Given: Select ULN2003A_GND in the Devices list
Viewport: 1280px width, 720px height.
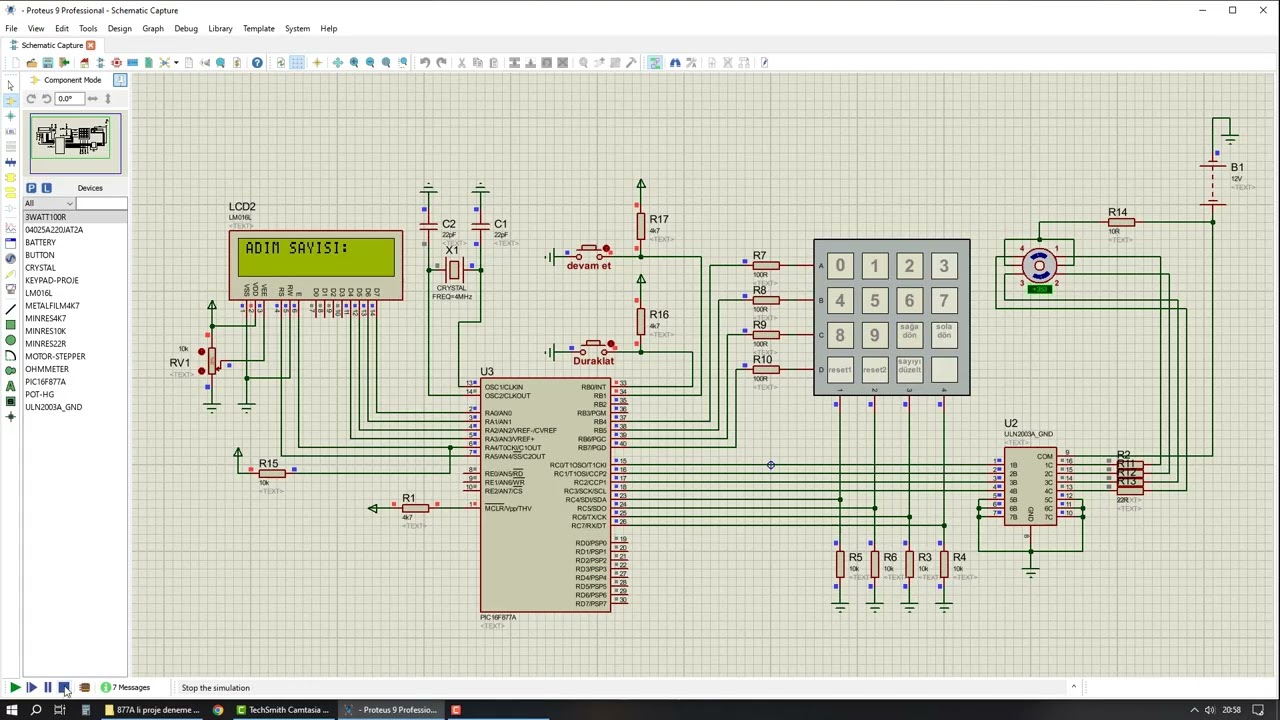Looking at the screenshot, I should pyautogui.click(x=53, y=407).
